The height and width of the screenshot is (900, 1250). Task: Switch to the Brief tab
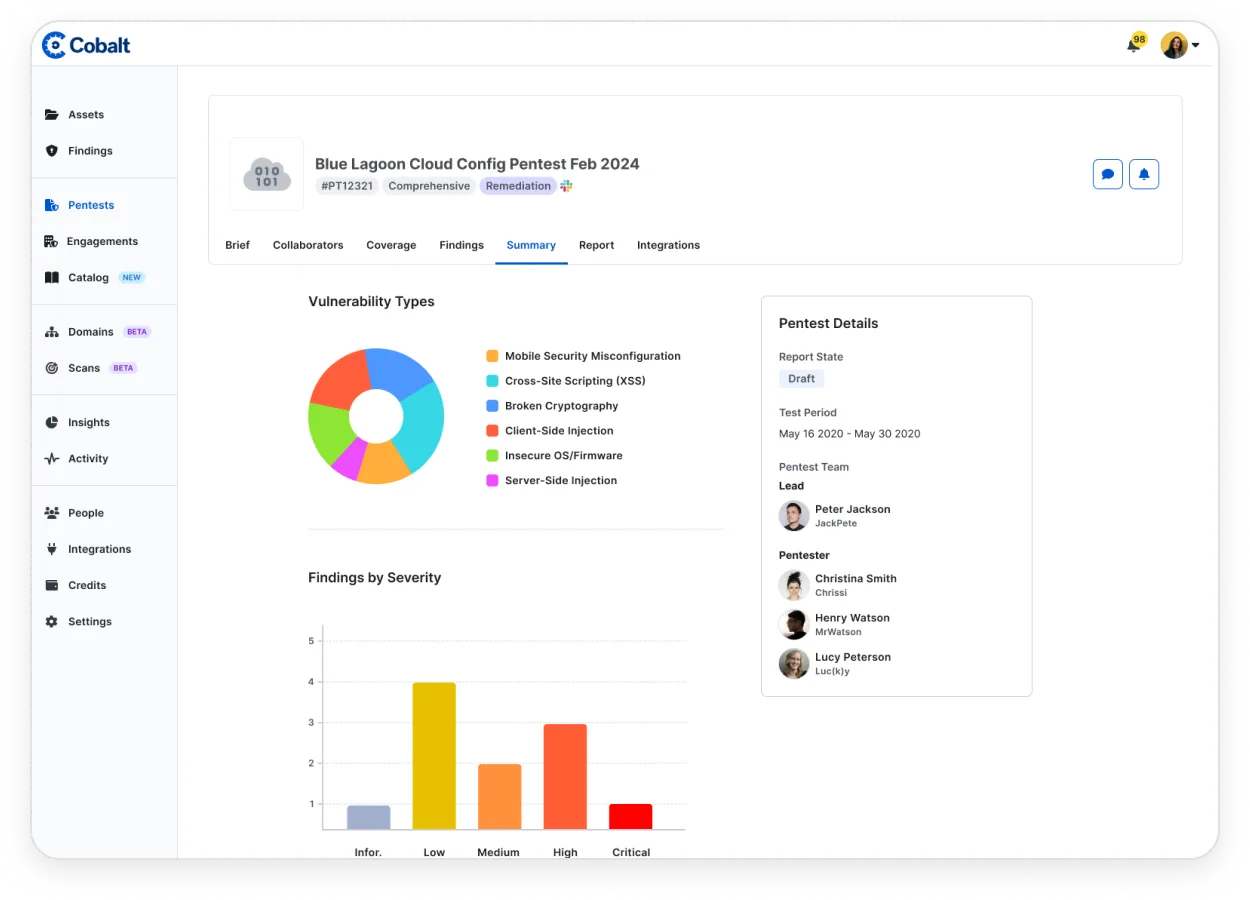pos(238,245)
